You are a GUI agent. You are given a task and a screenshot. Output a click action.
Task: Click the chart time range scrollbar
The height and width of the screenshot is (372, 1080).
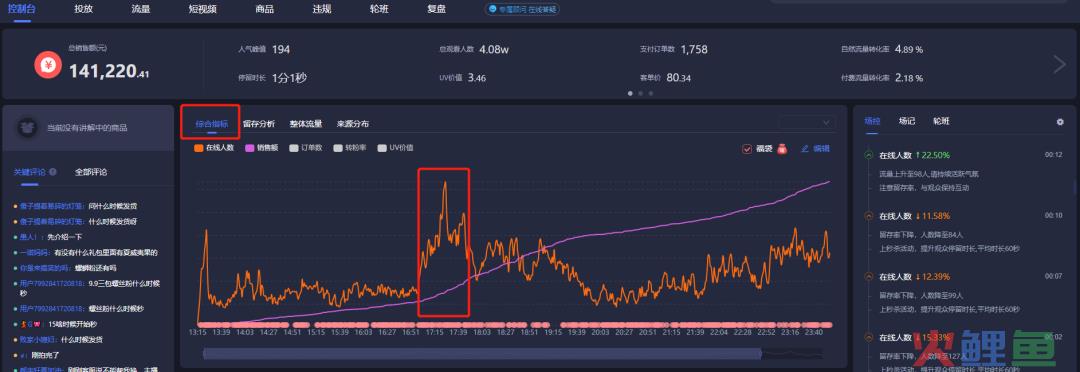(x=482, y=353)
